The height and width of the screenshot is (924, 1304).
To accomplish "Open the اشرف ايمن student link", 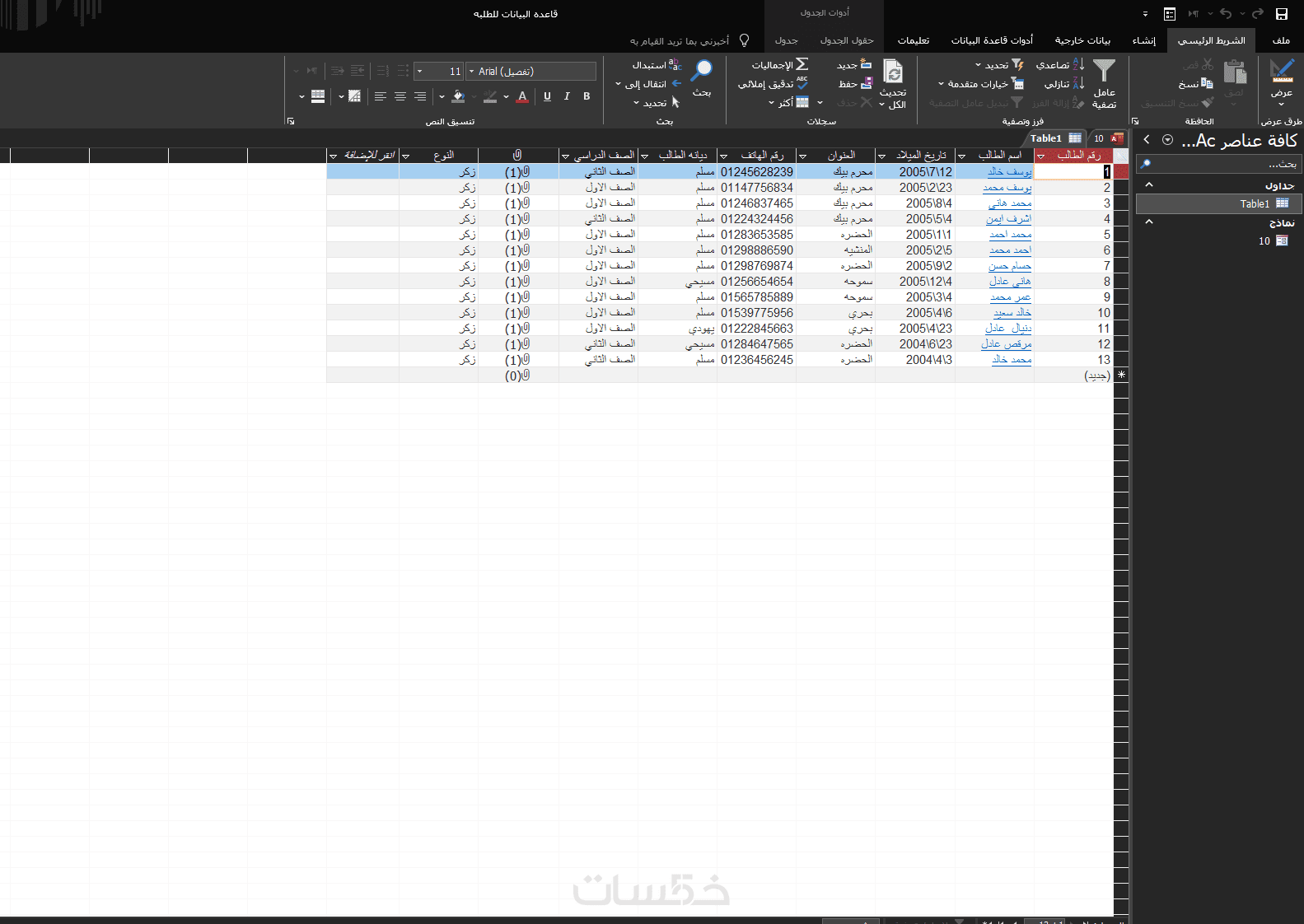I will coord(1008,218).
